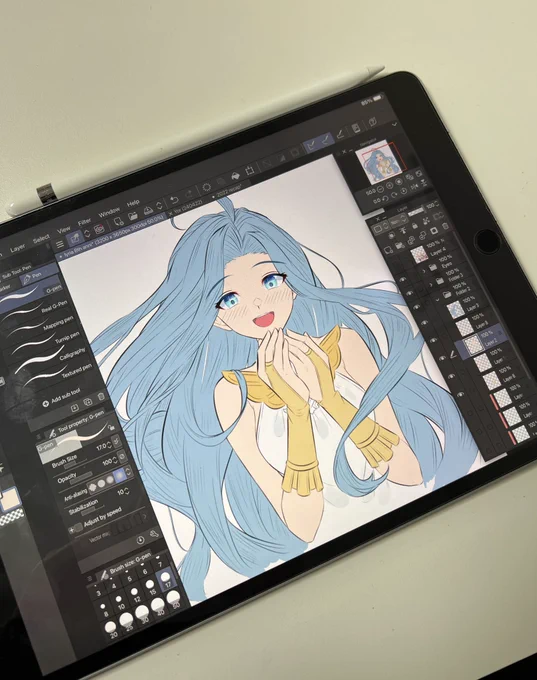Open the Filter menu
Viewport: 537px width, 680px height.
(84, 222)
